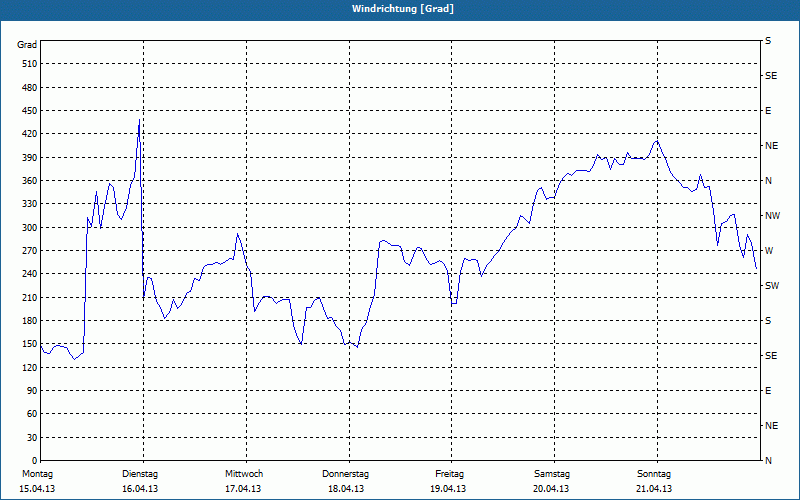Click the 'Dienstag' day label
Image resolution: width=800 pixels, height=500 pixels.
(x=140, y=474)
